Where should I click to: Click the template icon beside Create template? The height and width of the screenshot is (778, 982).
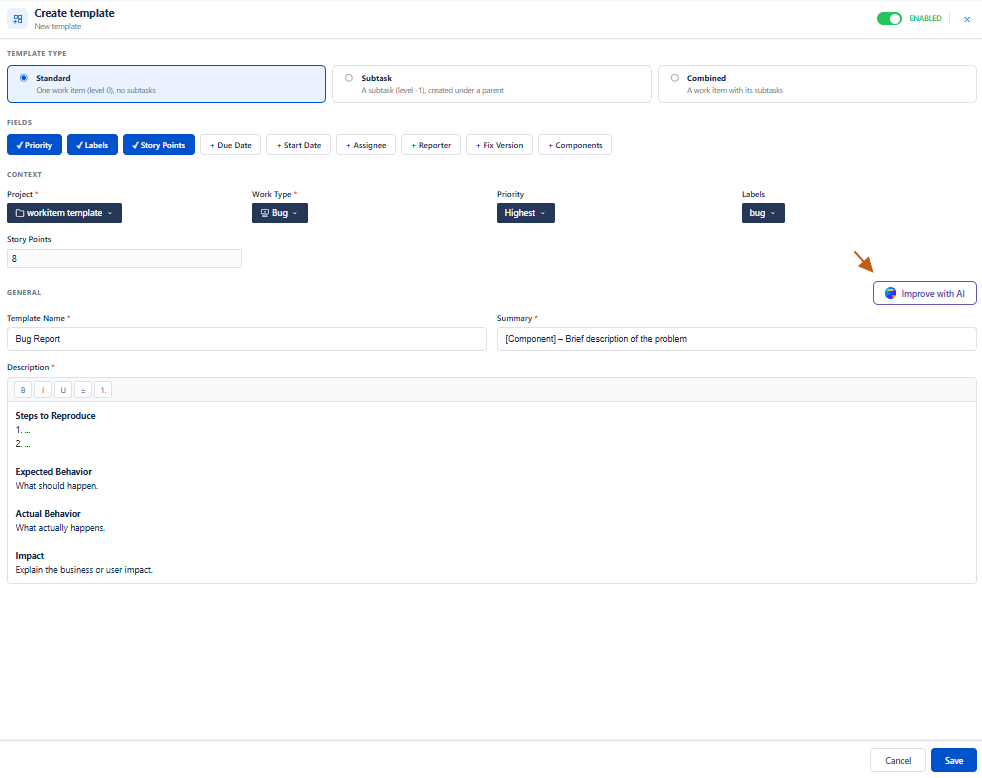[x=18, y=19]
